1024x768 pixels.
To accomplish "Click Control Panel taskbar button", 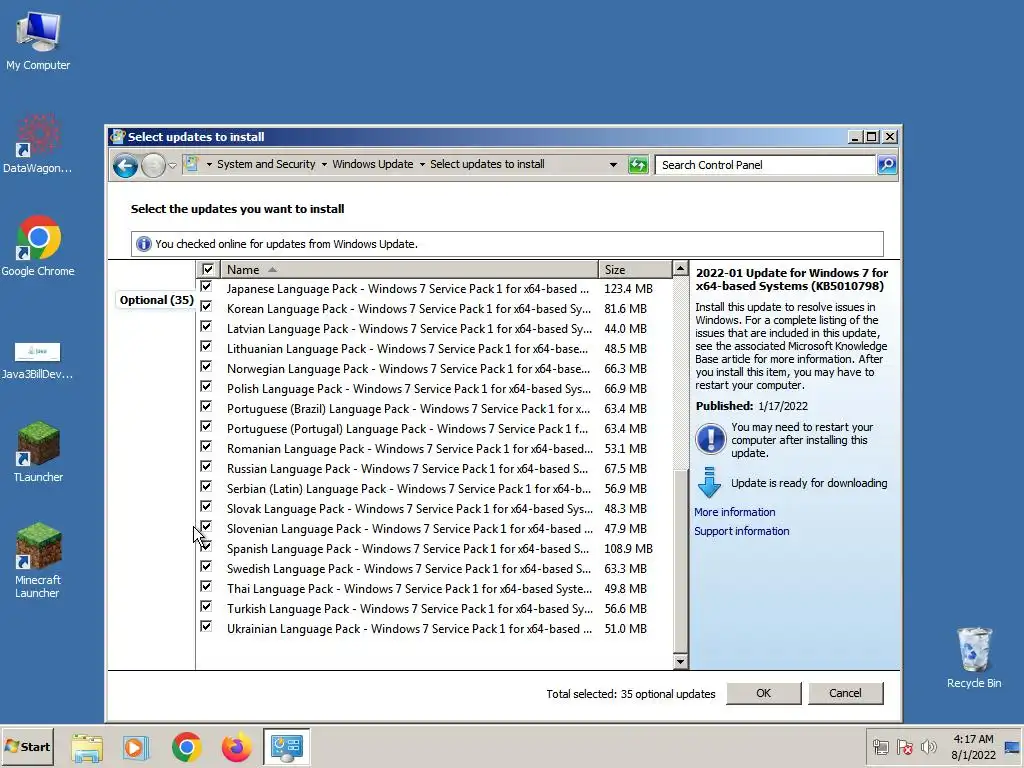I will pos(287,746).
